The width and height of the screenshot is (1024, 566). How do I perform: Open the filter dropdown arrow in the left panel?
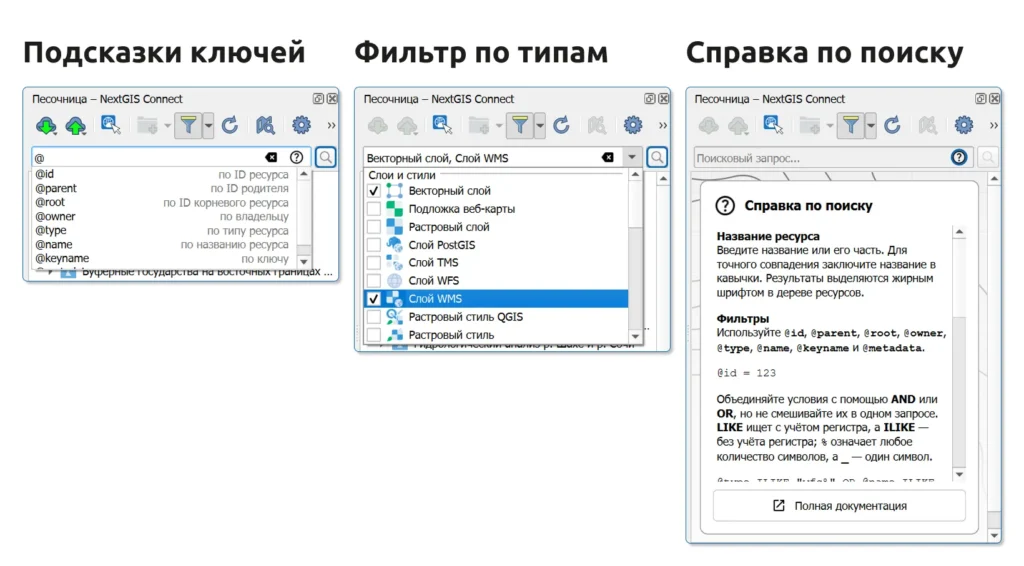point(208,125)
